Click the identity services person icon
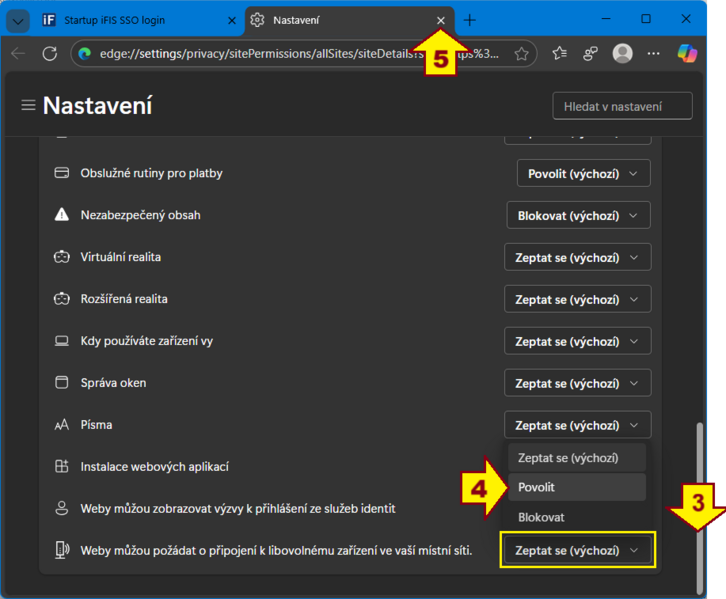This screenshot has height=599, width=726. pyautogui.click(x=62, y=508)
